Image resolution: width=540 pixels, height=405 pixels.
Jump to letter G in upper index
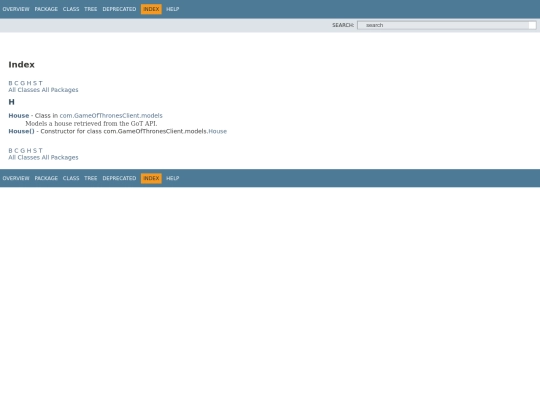point(22,83)
